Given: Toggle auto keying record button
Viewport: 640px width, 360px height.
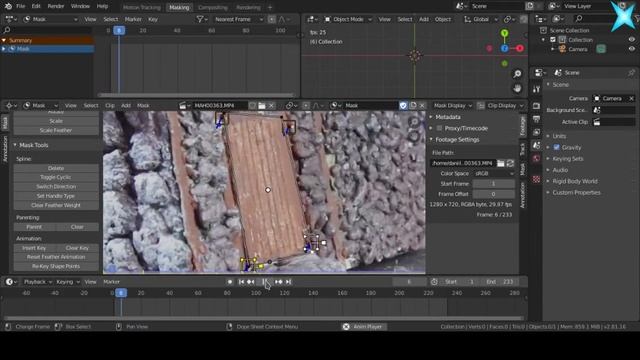Looking at the screenshot, I should click(230, 282).
